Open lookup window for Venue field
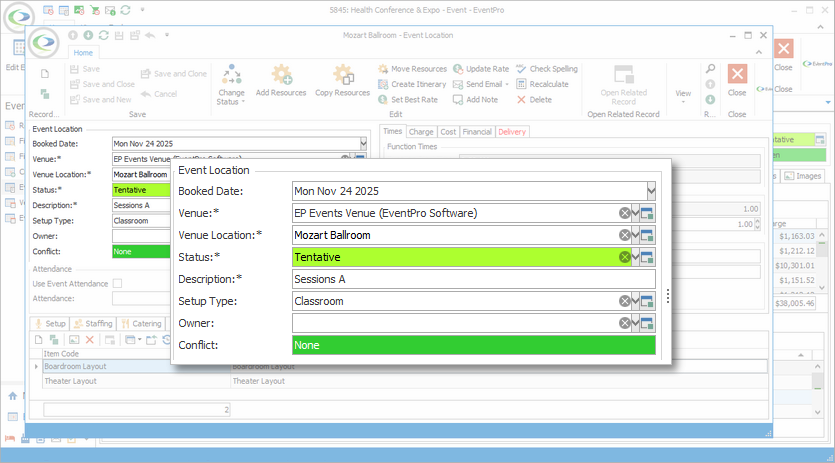 pyautogui.click(x=647, y=214)
